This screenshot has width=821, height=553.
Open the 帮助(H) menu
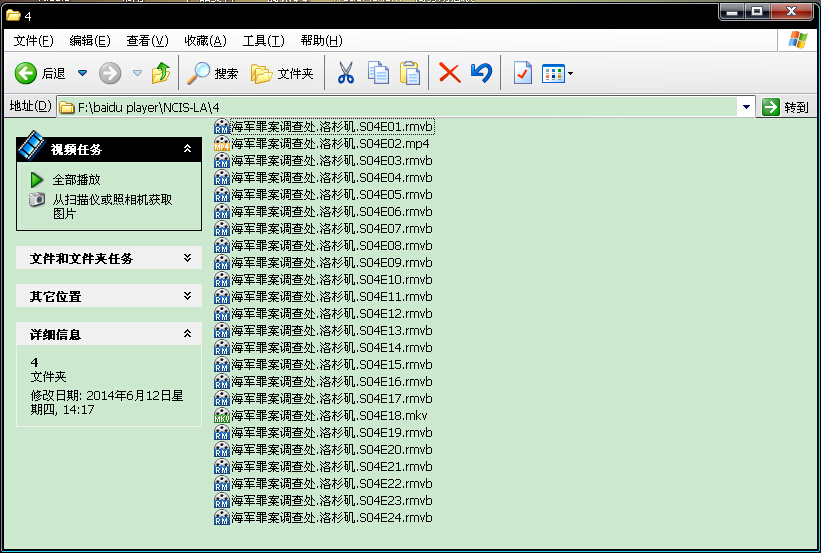(321, 41)
